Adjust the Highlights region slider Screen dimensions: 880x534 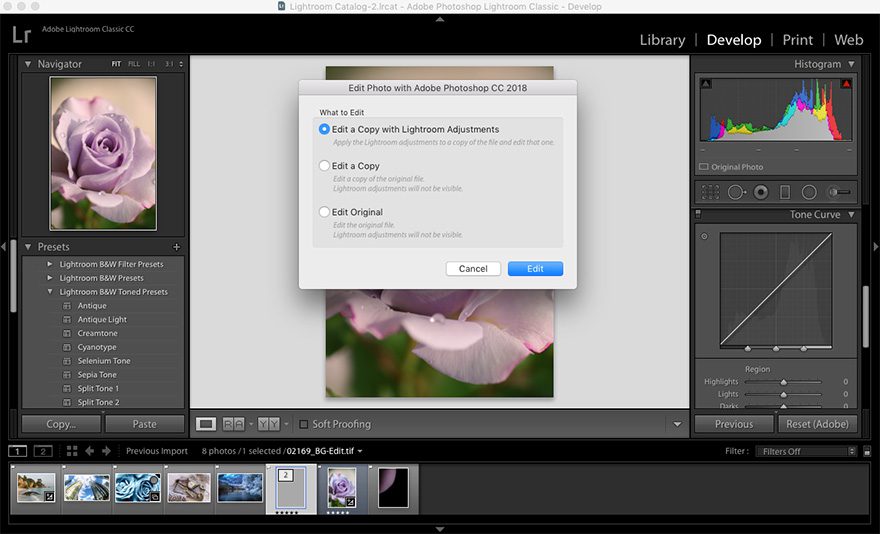pos(783,382)
